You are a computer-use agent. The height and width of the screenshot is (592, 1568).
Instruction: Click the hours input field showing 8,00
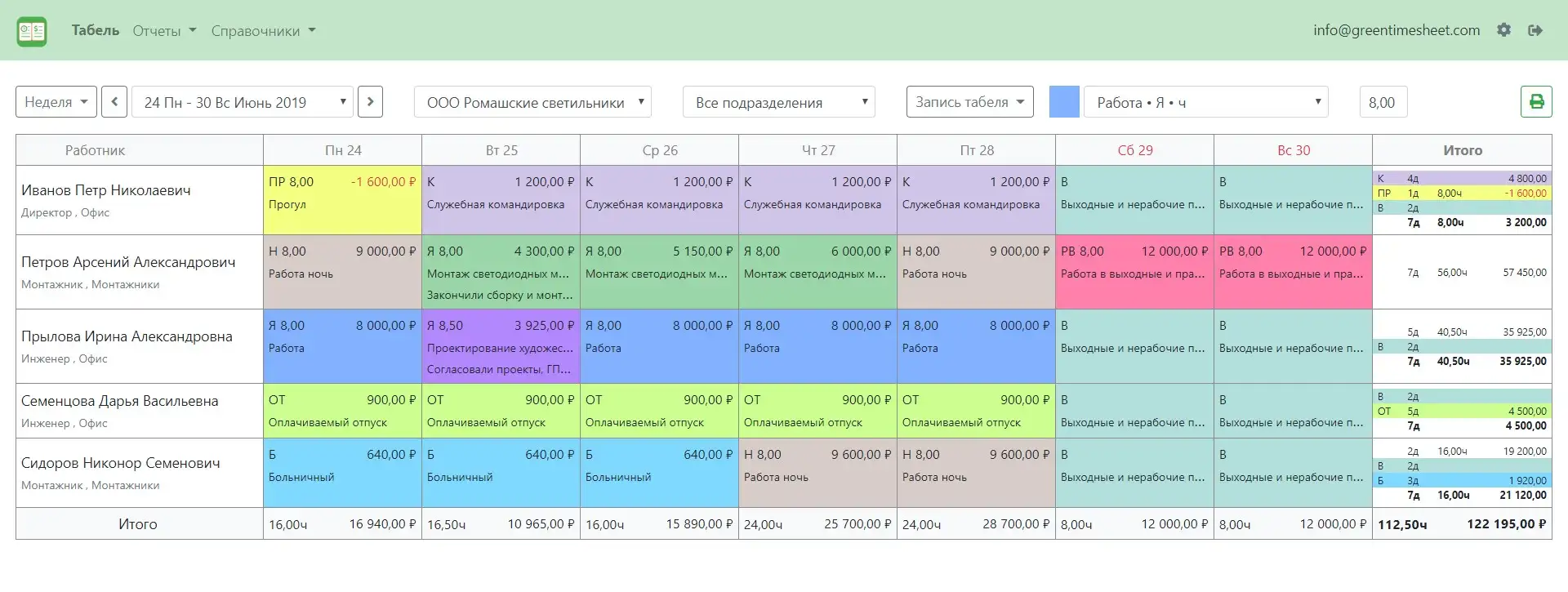coord(1383,102)
